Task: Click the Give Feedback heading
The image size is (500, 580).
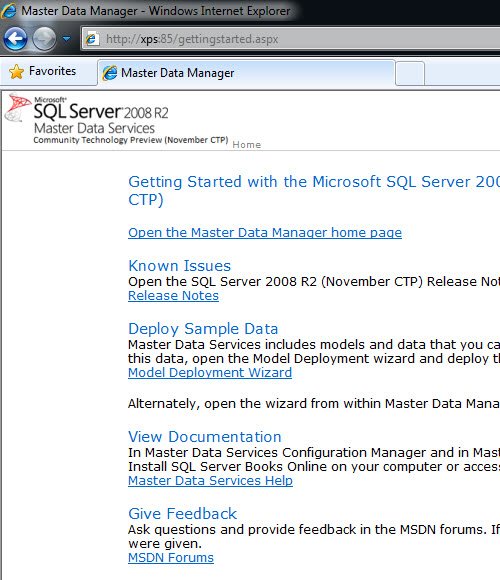Action: [x=183, y=514]
